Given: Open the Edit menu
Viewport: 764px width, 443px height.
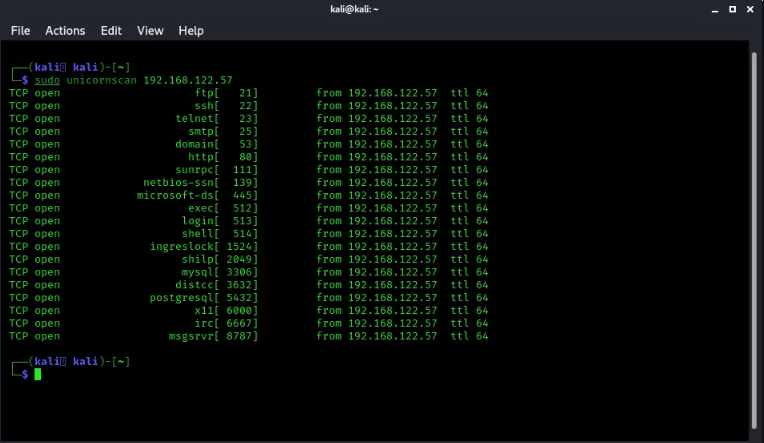Looking at the screenshot, I should [111, 31].
